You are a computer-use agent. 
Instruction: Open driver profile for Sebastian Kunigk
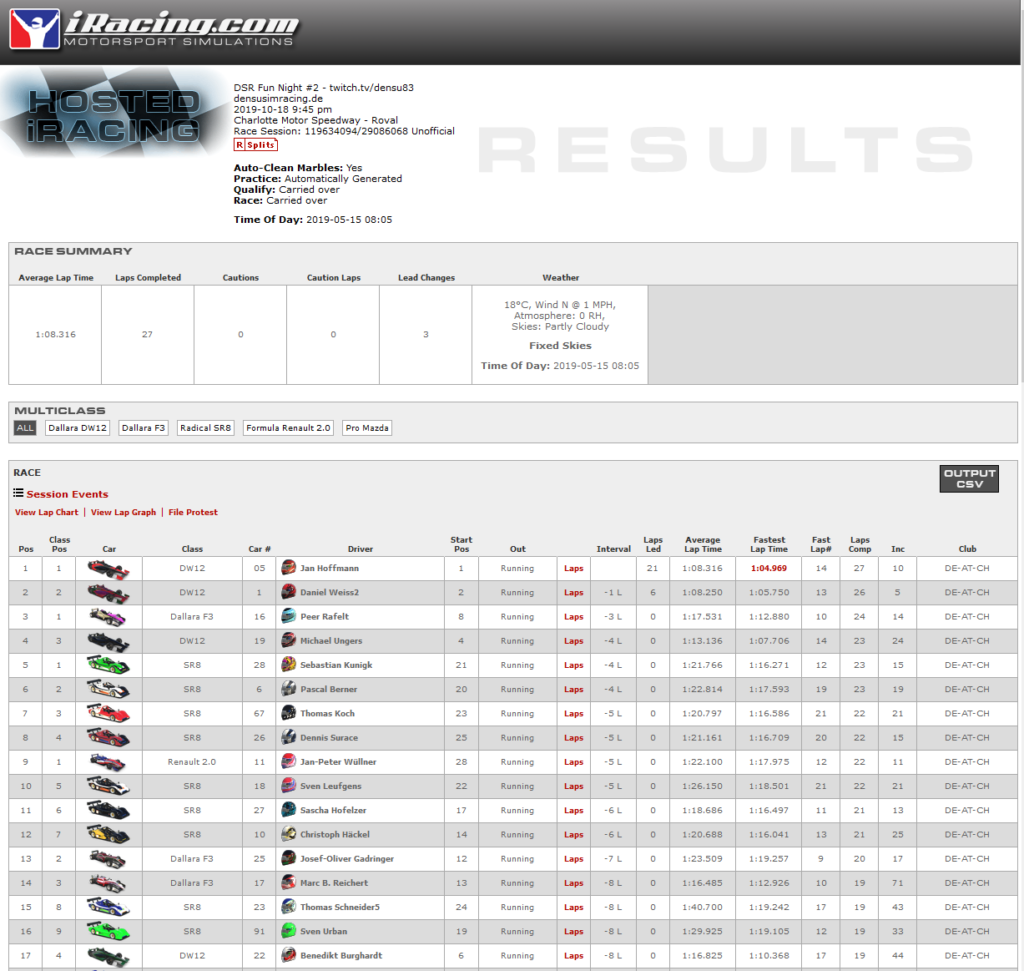click(336, 665)
